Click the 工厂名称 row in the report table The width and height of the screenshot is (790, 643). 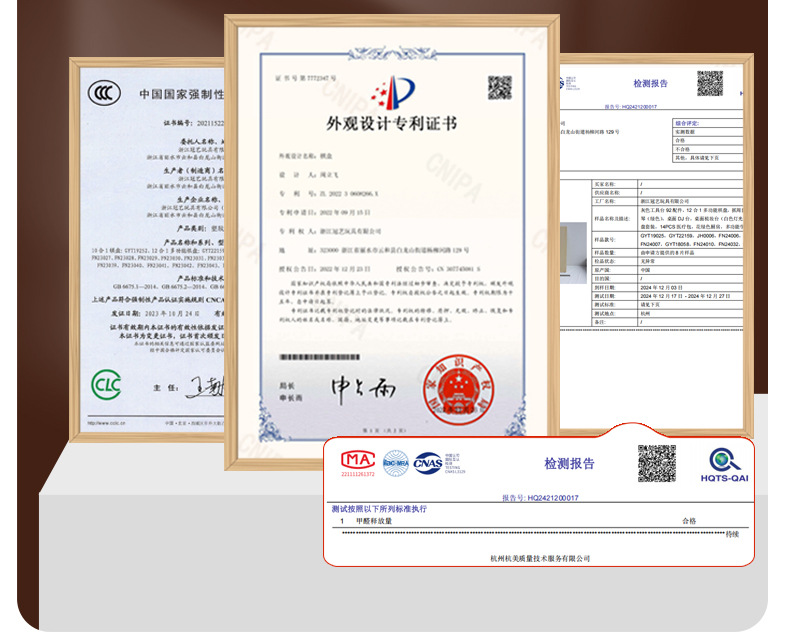[x=667, y=201]
